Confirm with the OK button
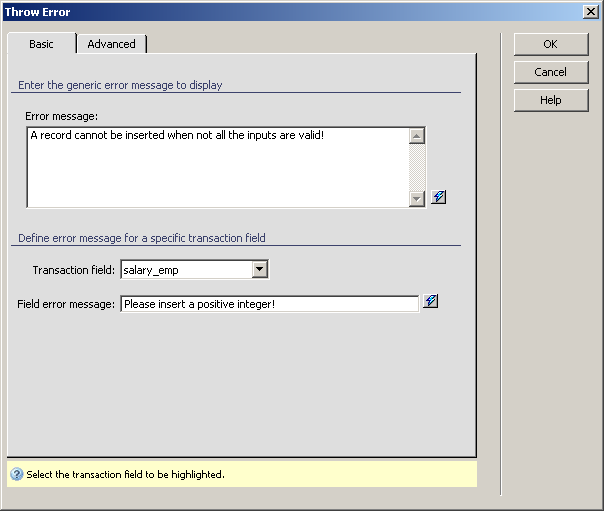This screenshot has width=604, height=511. tap(550, 44)
